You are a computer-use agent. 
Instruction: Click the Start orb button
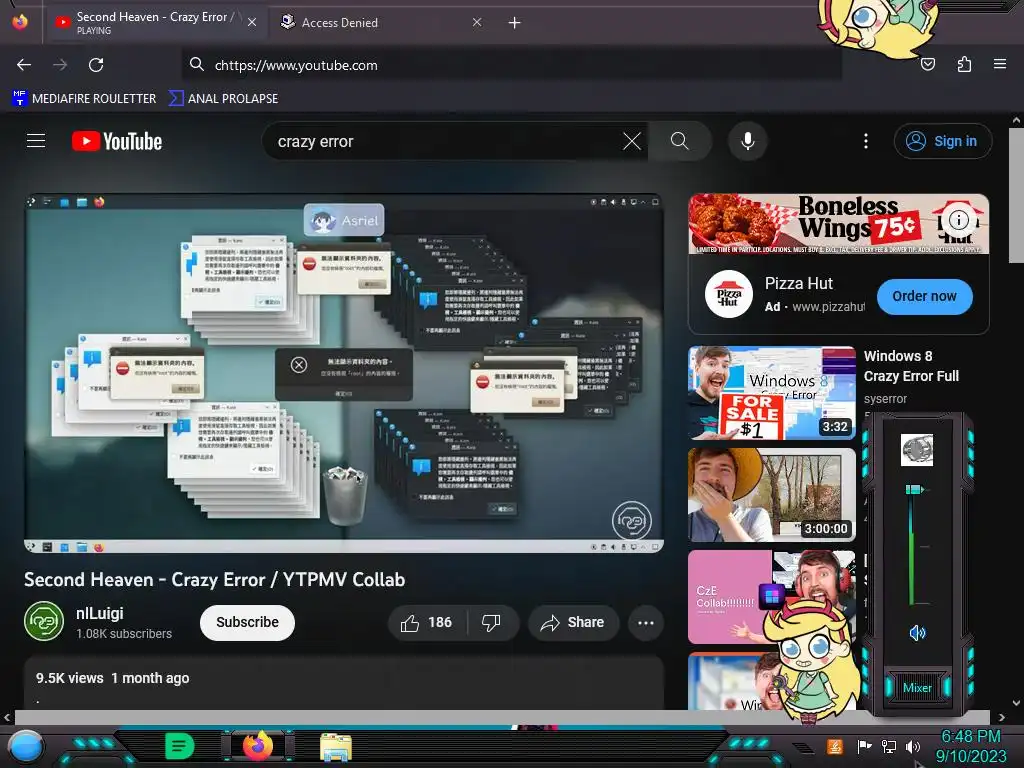[x=26, y=747]
